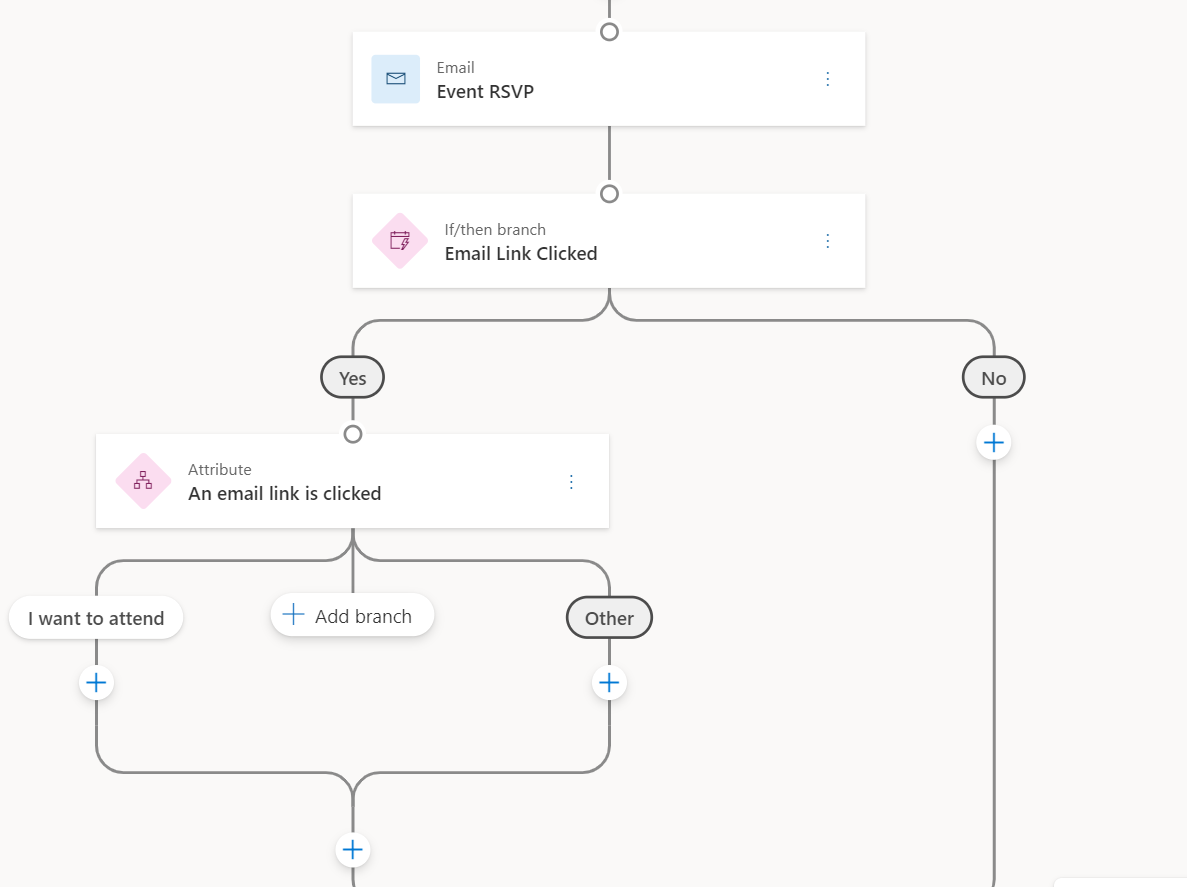The image size is (1187, 887).
Task: Select the I want to attend branch label
Action: point(96,617)
